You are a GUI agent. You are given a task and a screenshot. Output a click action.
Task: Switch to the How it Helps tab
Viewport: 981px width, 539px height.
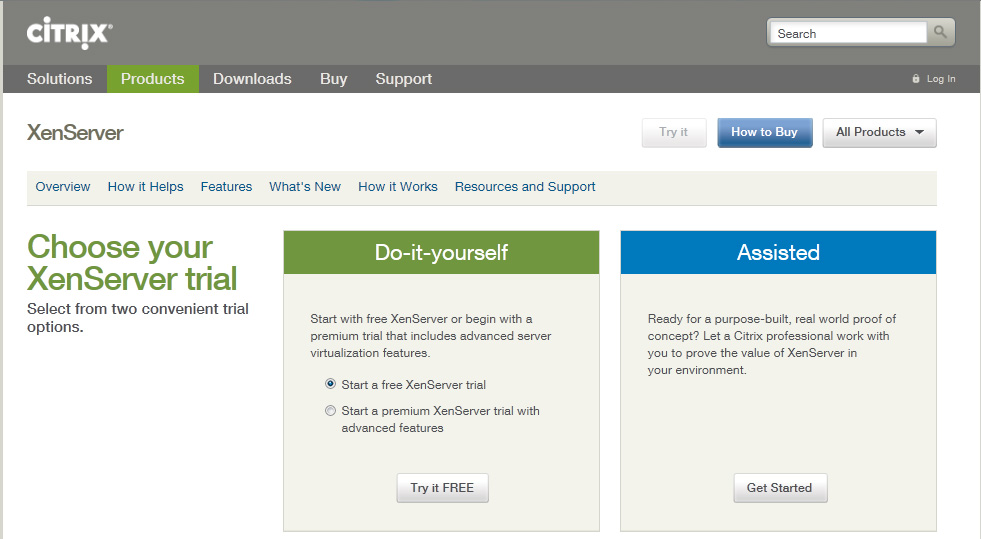[145, 186]
